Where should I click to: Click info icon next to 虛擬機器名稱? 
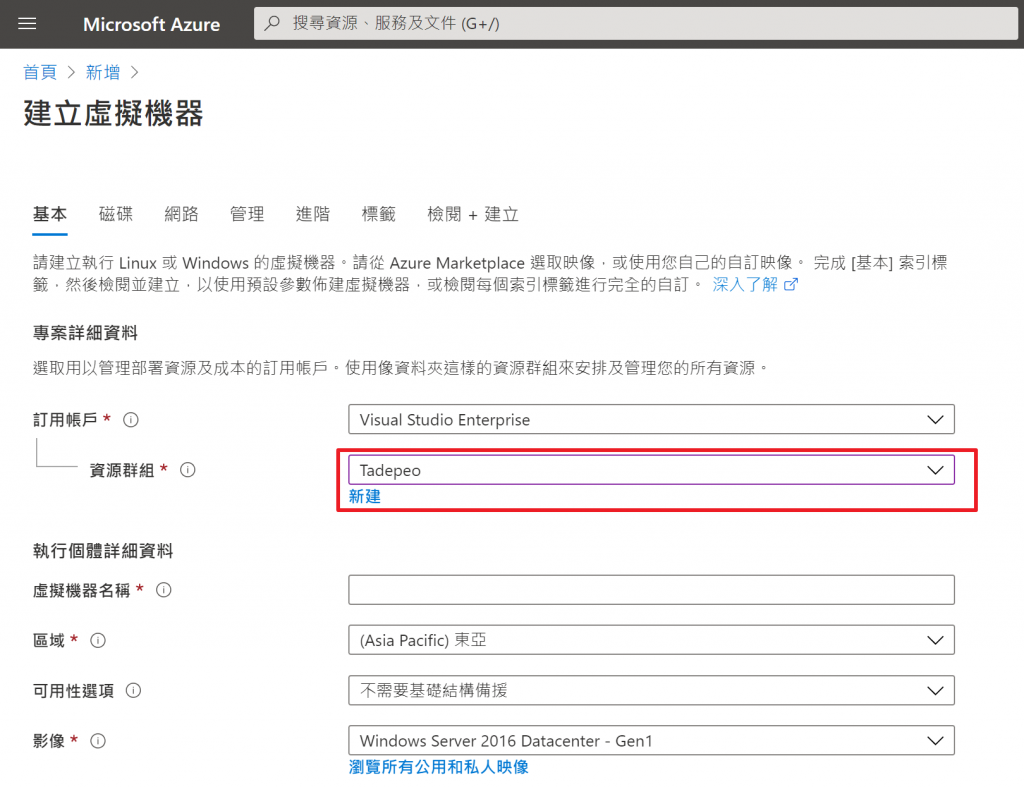coord(163,590)
